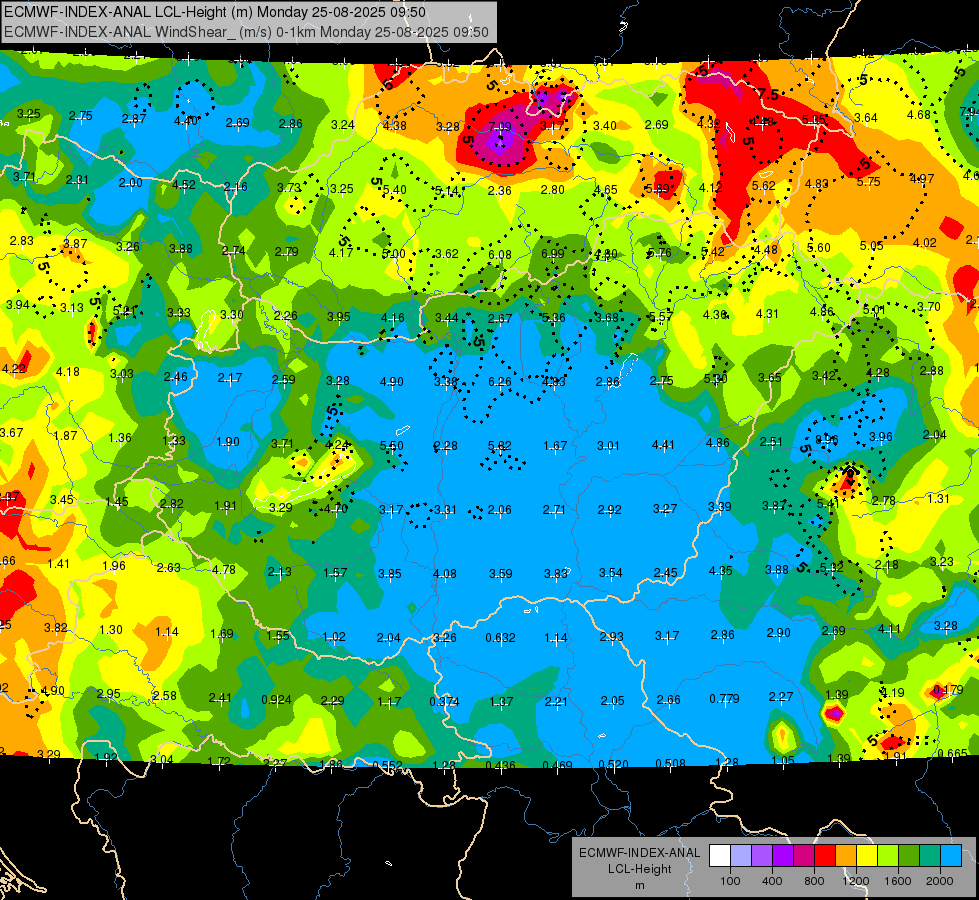
Task: Click the 4.40 wind shear value
Action: (x=185, y=121)
